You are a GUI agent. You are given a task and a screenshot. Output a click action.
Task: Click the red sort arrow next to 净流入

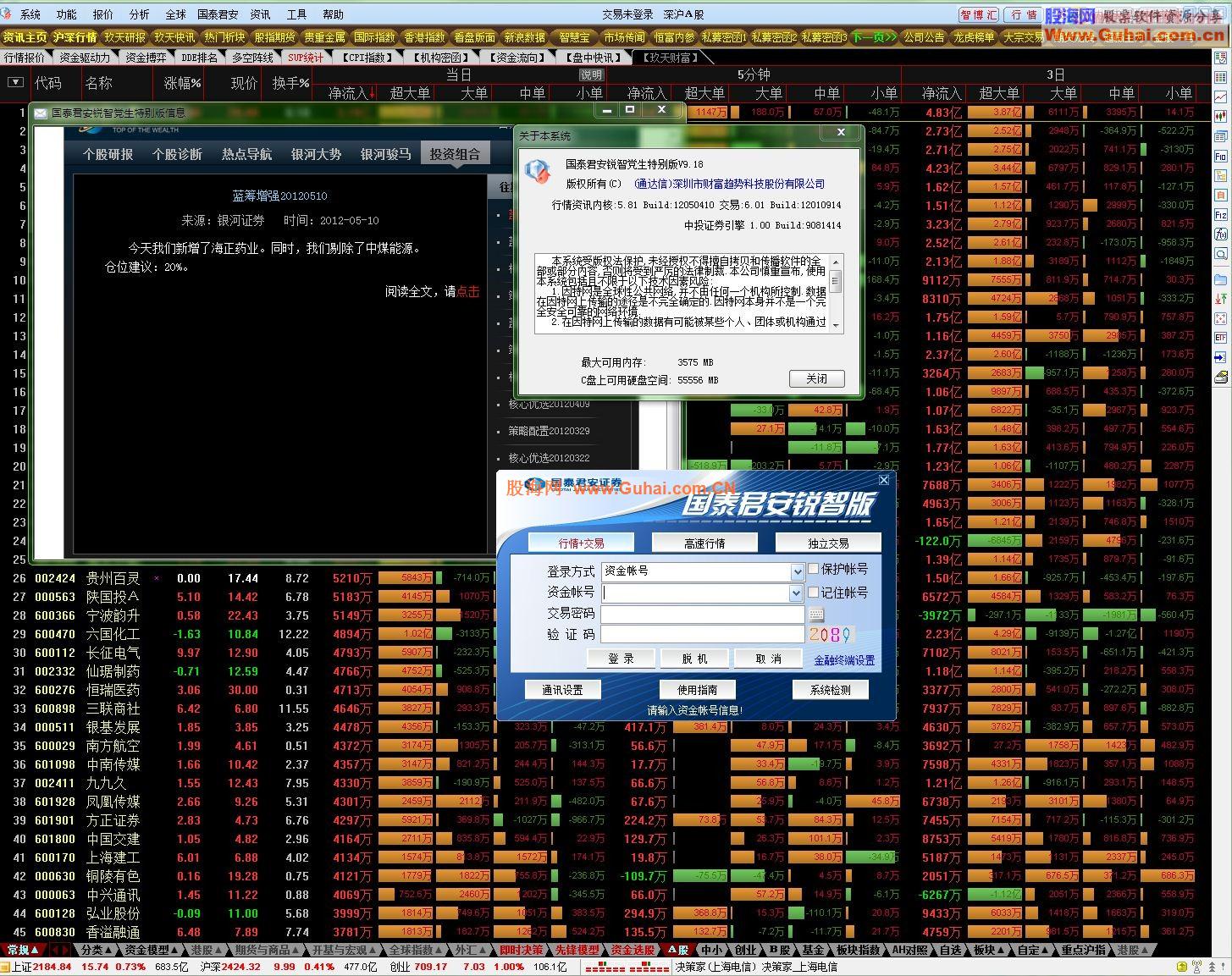click(x=372, y=94)
